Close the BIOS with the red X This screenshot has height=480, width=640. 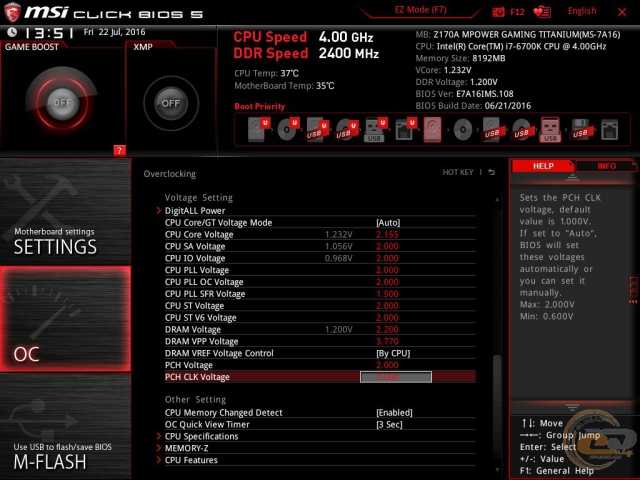tap(622, 12)
